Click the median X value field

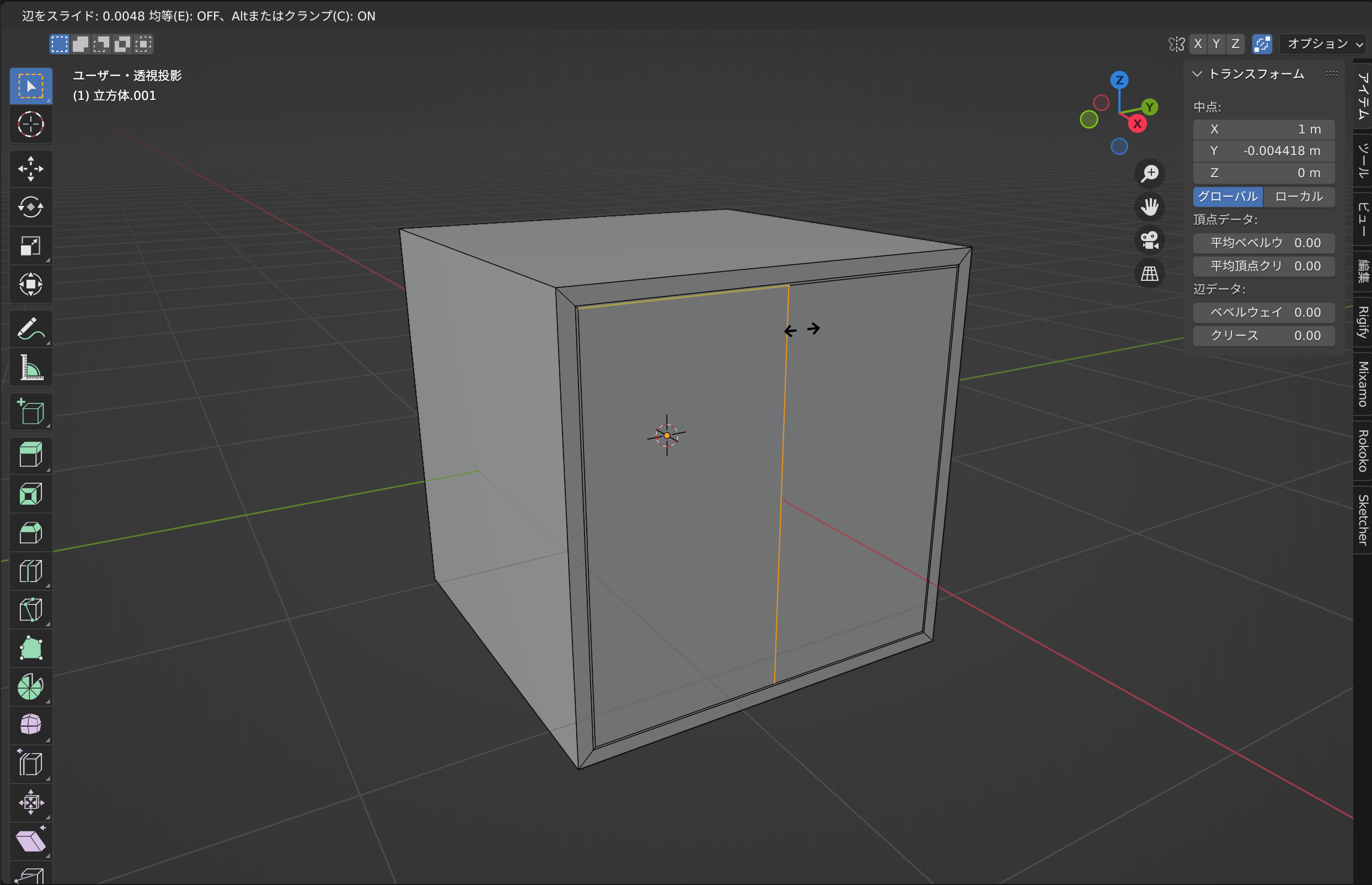1264,129
